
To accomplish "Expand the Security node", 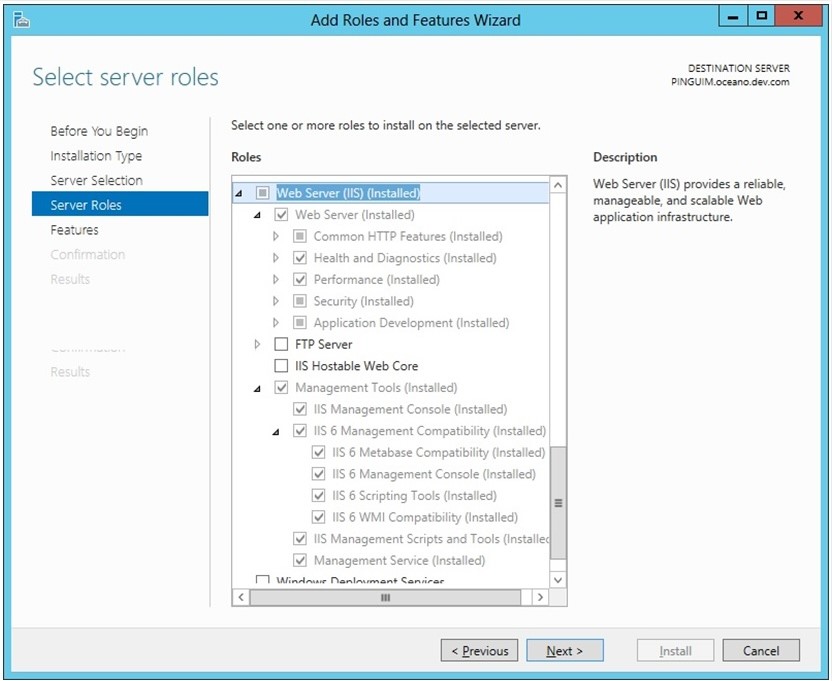I will pyautogui.click(x=276, y=301).
